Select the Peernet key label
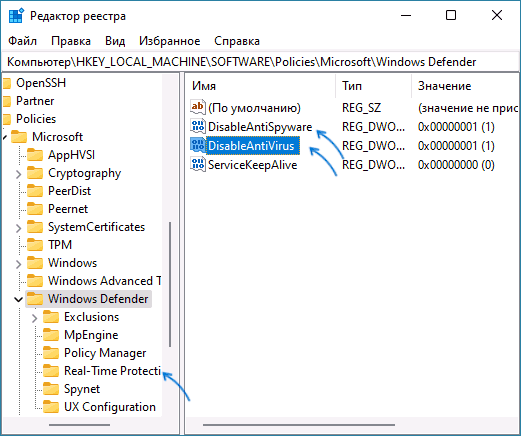 coord(68,209)
